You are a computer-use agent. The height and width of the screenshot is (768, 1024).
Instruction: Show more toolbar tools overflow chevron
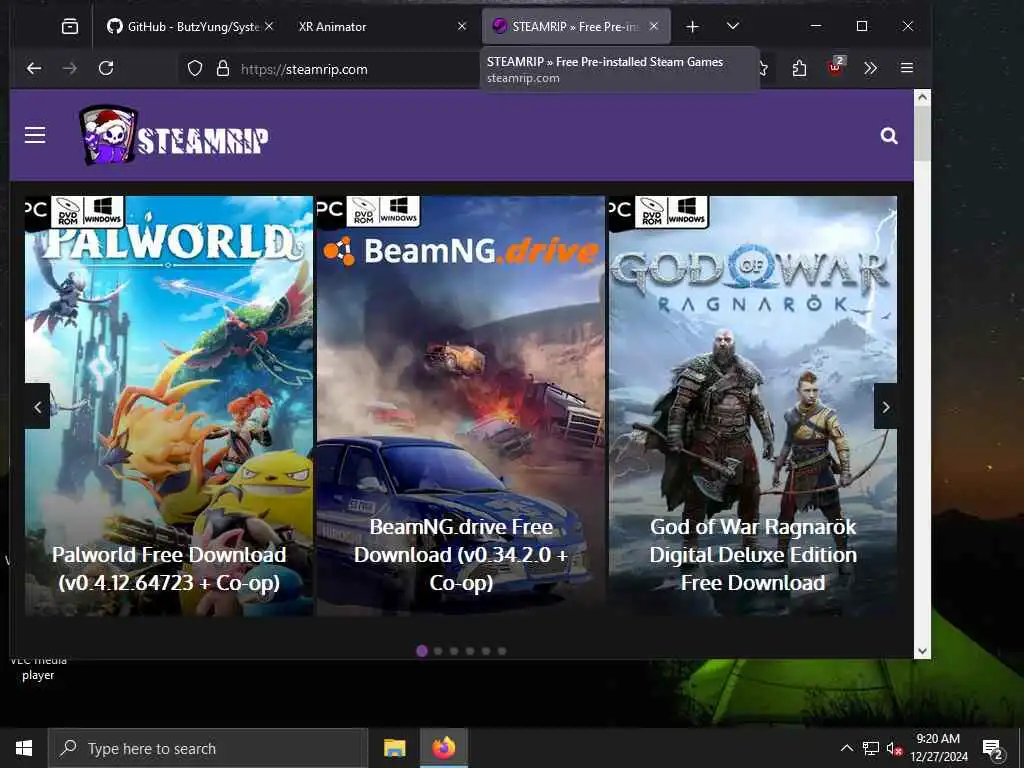[870, 69]
